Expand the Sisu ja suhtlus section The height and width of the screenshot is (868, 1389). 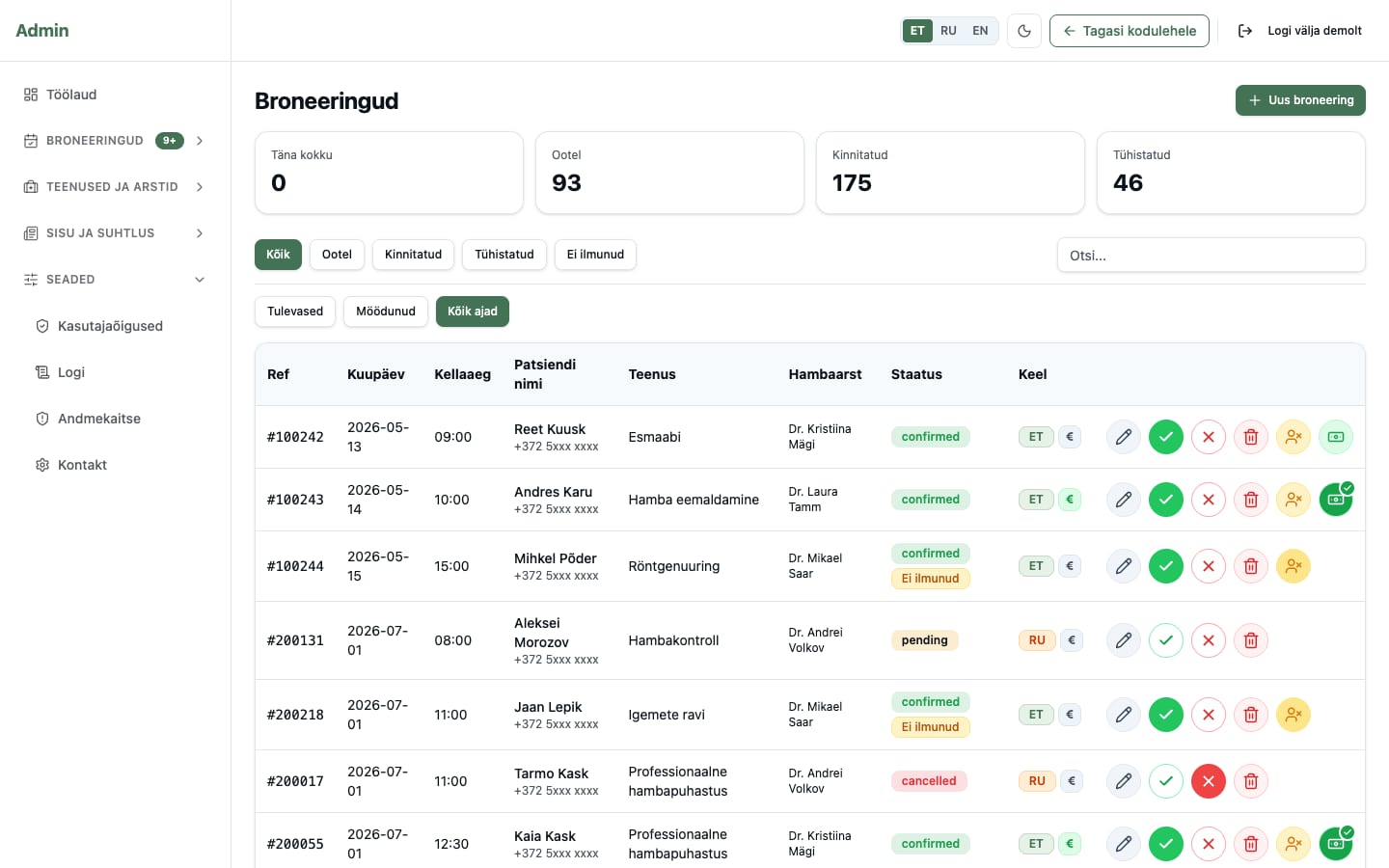pyautogui.click(x=116, y=233)
